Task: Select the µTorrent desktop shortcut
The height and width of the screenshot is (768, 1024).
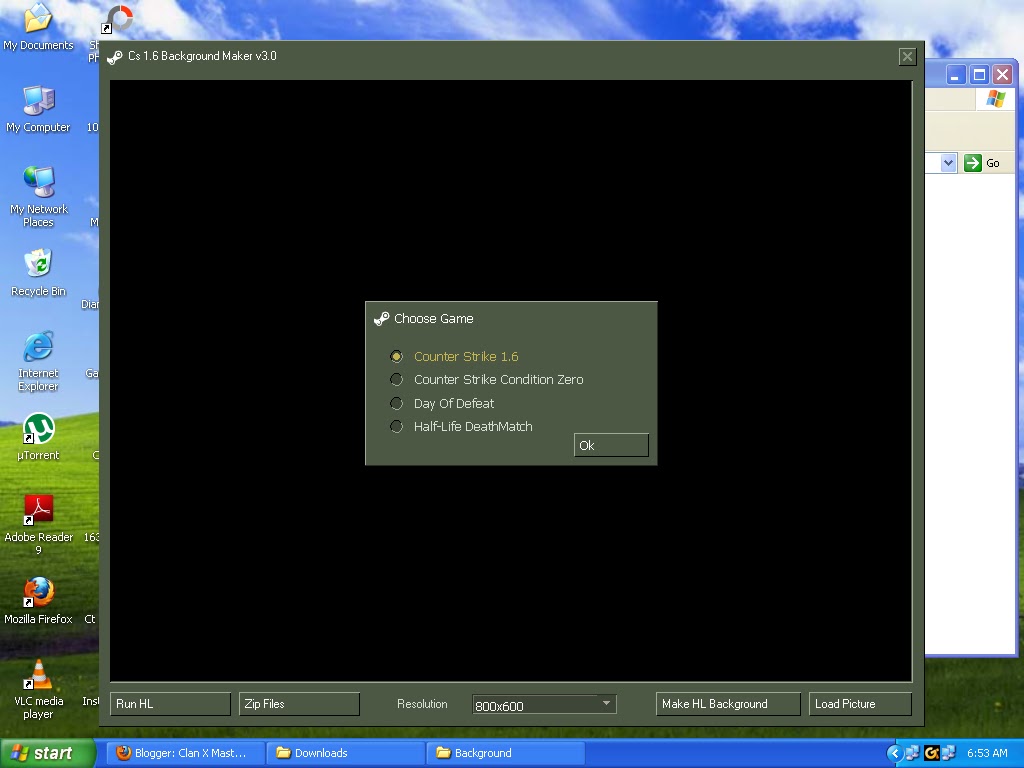Action: tap(38, 437)
